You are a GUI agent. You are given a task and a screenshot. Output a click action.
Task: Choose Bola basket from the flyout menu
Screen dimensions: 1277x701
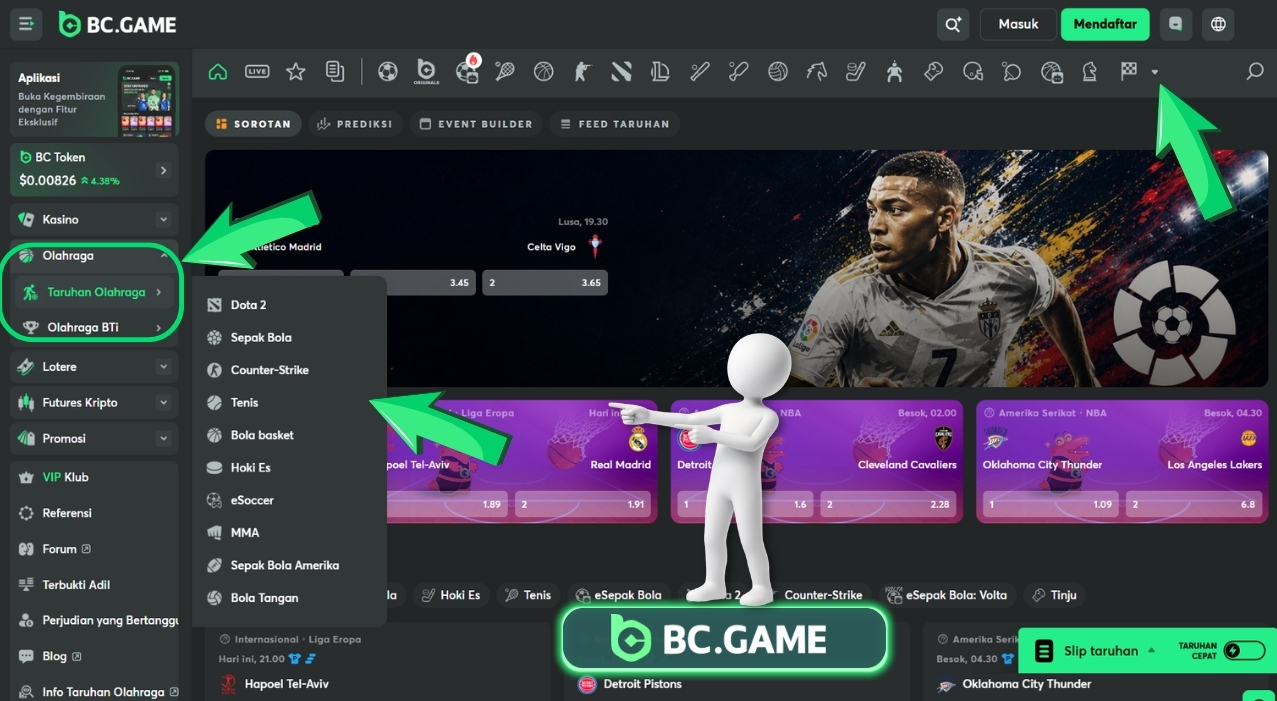click(x=289, y=435)
